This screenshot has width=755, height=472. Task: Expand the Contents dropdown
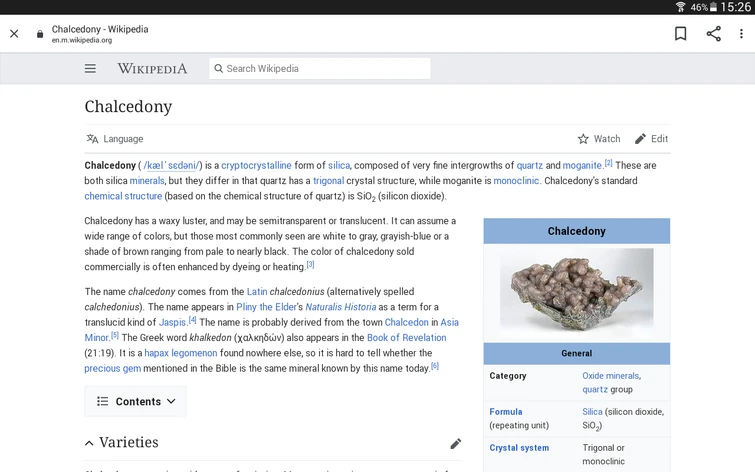[x=135, y=401]
